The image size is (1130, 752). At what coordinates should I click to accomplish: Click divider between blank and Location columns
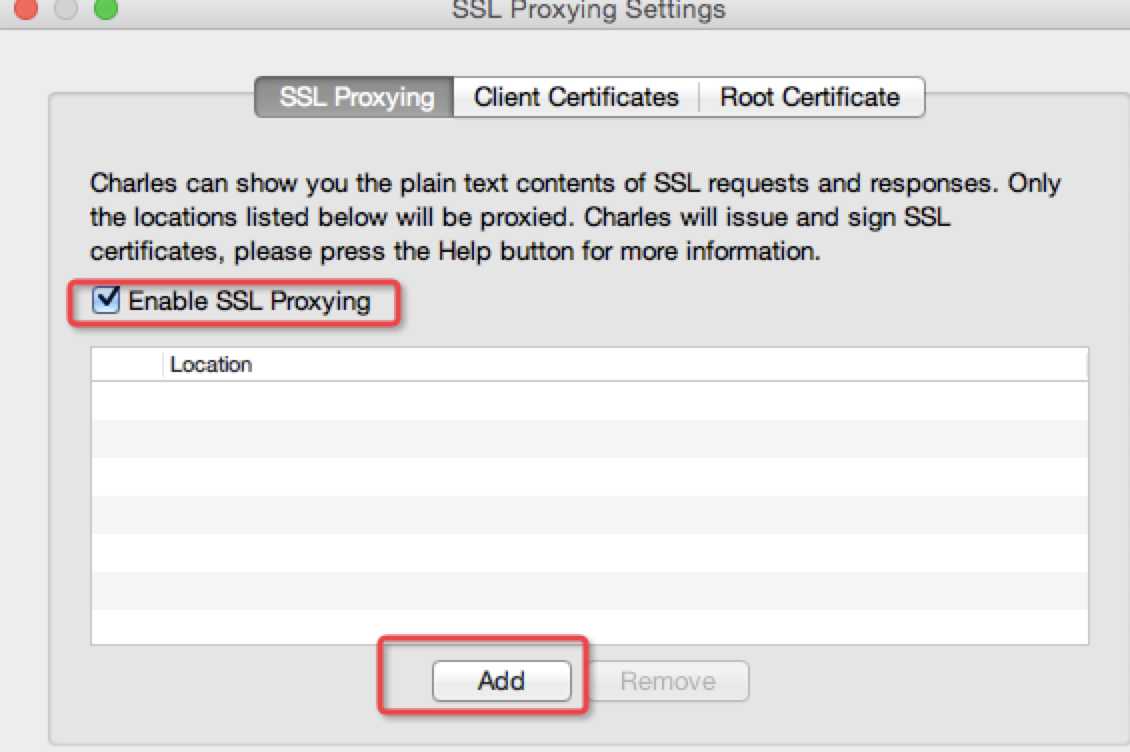[x=162, y=365]
